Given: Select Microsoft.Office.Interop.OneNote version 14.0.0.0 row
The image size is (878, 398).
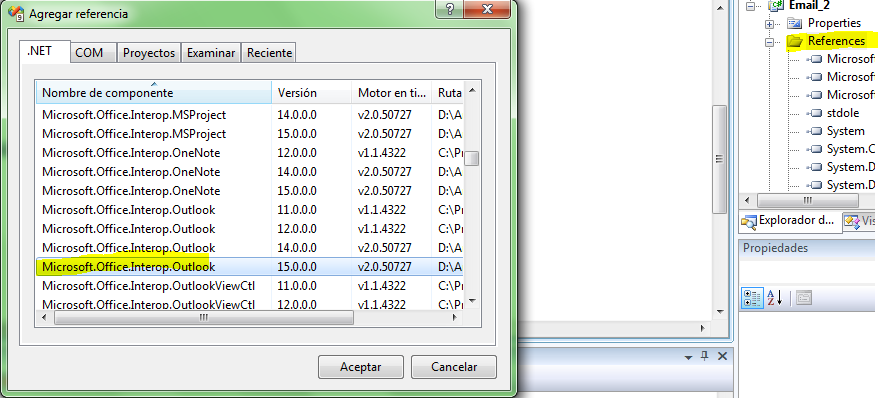Looking at the screenshot, I should (250, 172).
